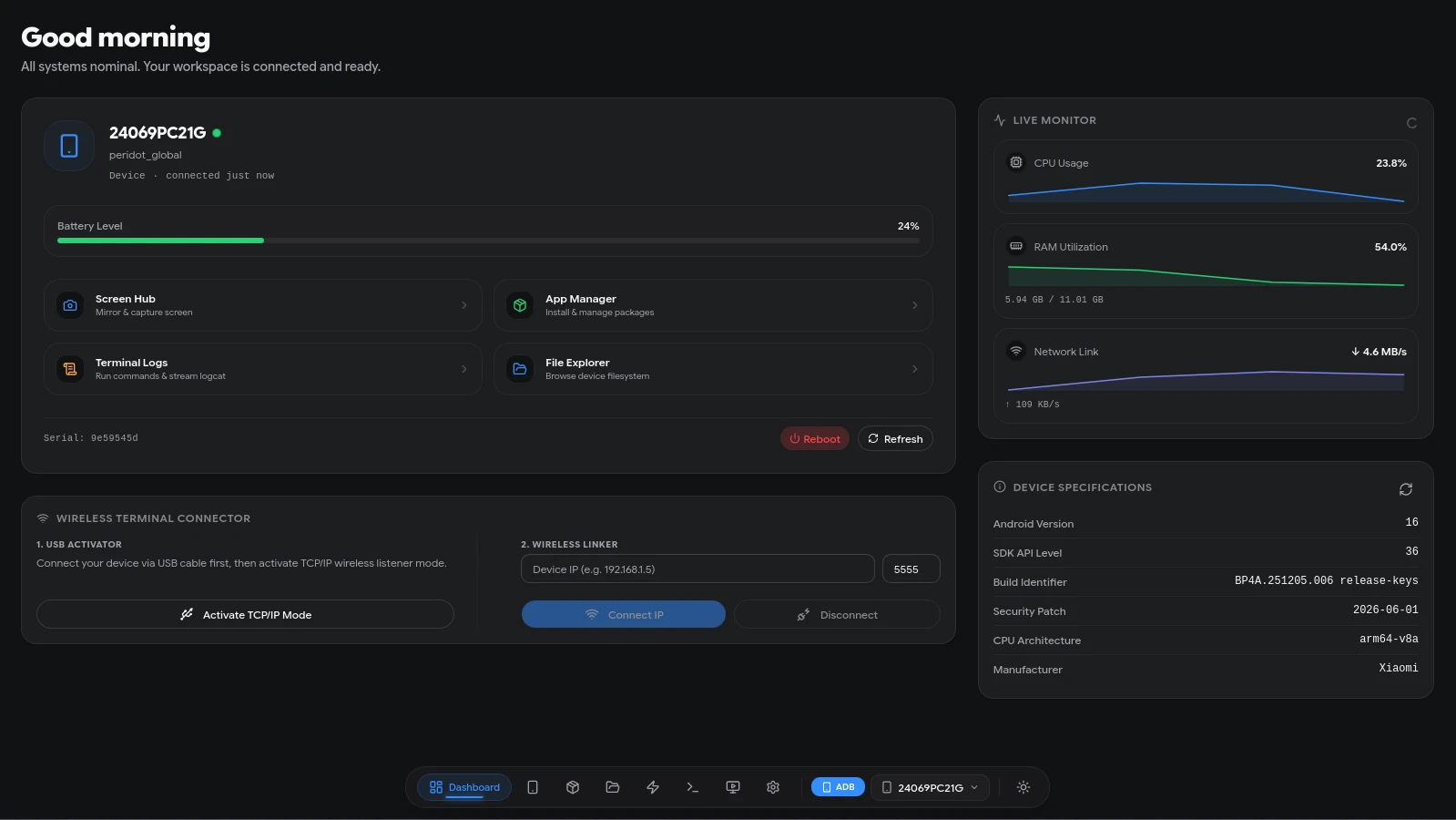Click the 5.94 GB / 11.01 GB RAM text

1054,299
